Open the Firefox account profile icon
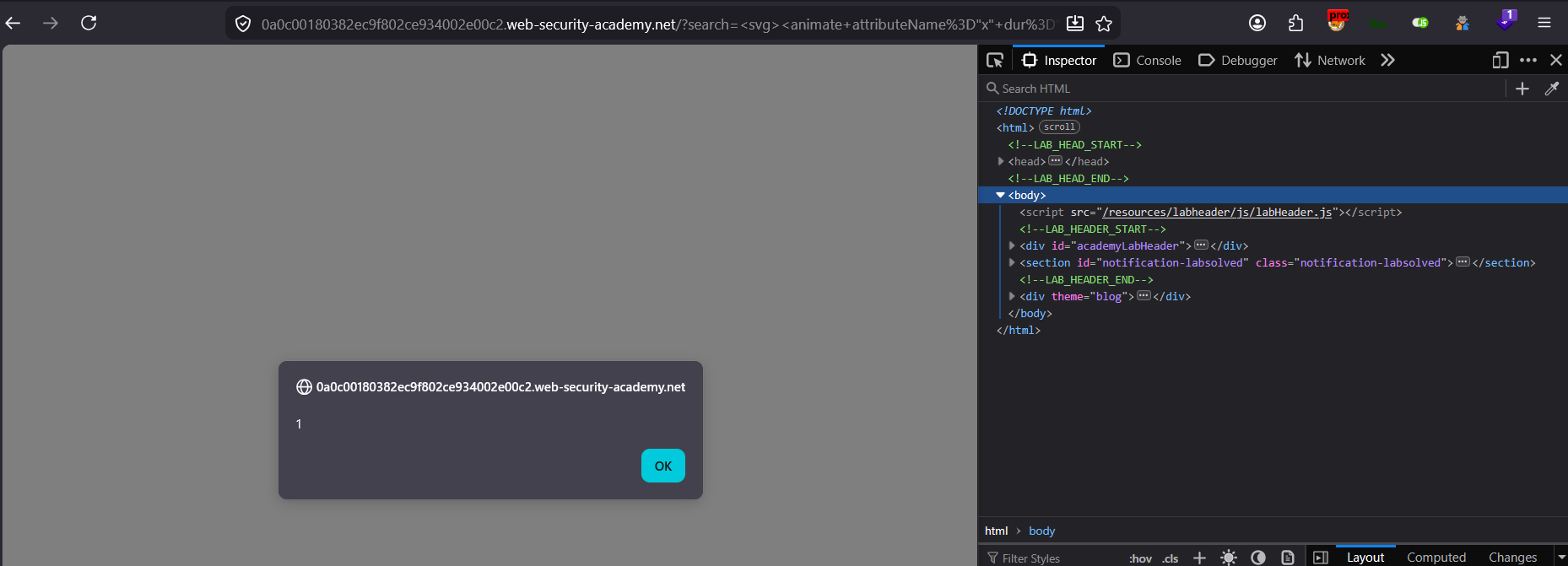Image resolution: width=1568 pixels, height=566 pixels. click(x=1257, y=23)
